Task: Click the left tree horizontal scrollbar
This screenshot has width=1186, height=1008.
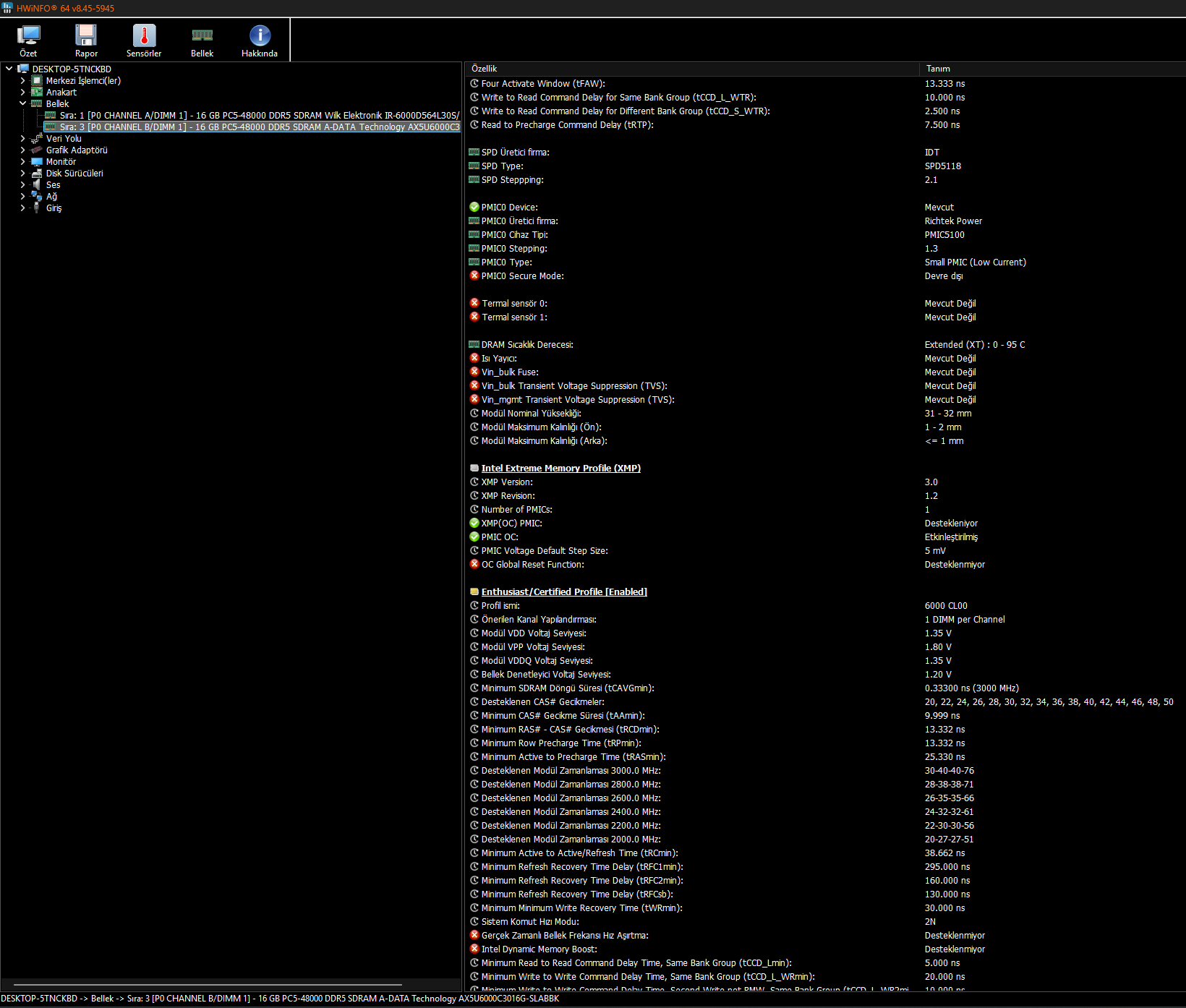Action: 208,984
